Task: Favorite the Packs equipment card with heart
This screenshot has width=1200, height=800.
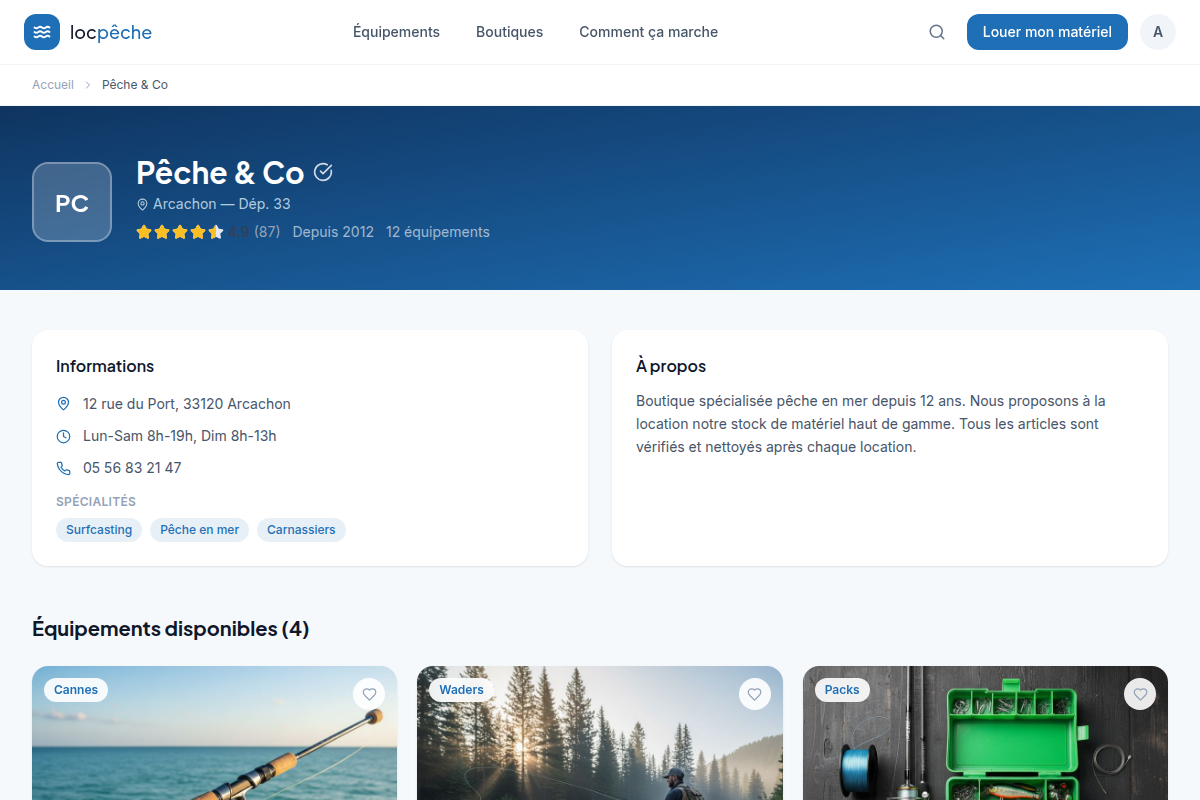Action: [x=1140, y=694]
